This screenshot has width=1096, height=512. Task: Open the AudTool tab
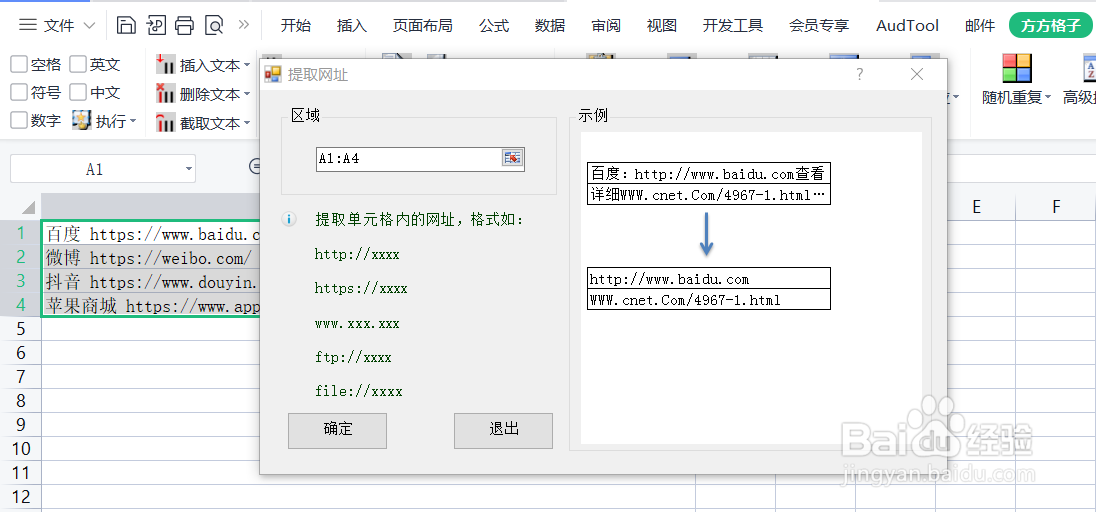pyautogui.click(x=907, y=26)
